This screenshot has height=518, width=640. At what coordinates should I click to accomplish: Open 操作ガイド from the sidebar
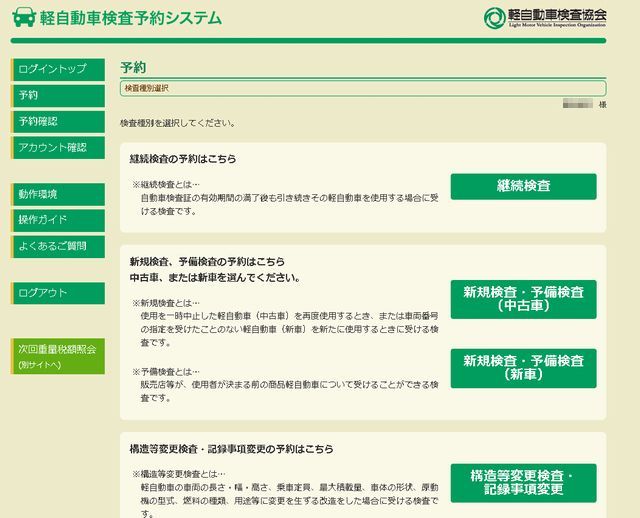(58, 220)
